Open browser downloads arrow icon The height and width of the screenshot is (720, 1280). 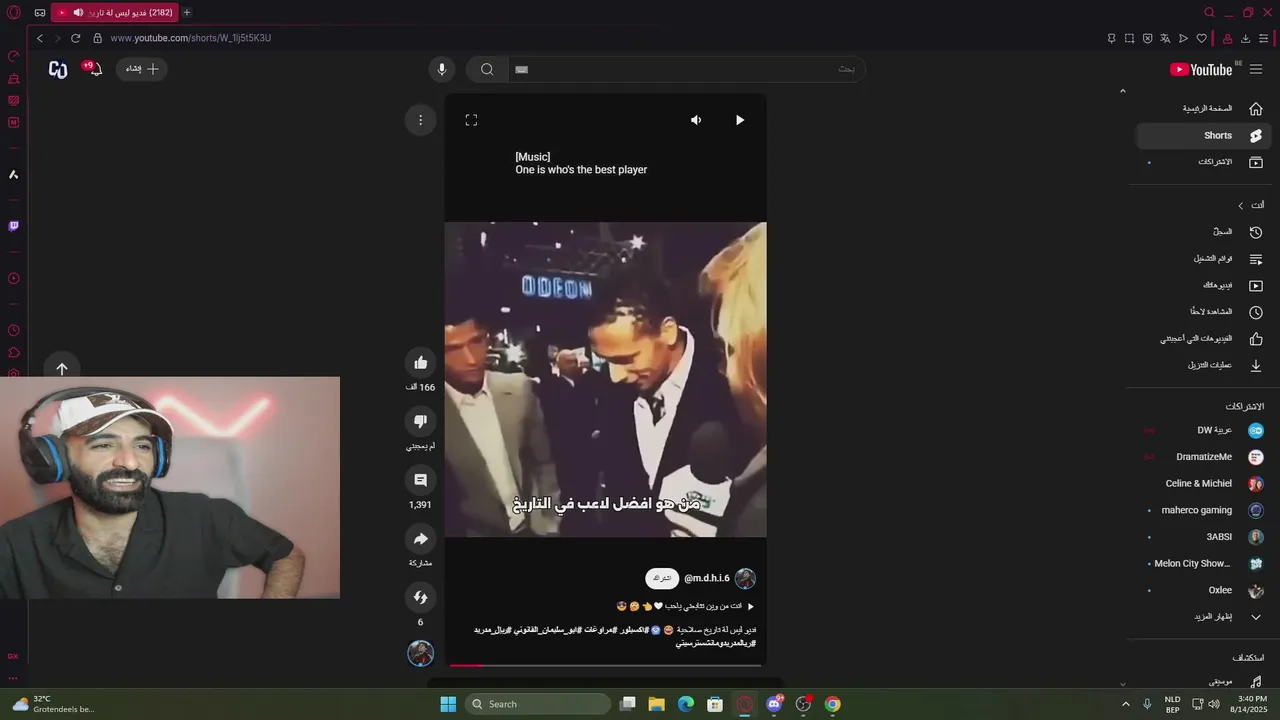[x=1245, y=38]
